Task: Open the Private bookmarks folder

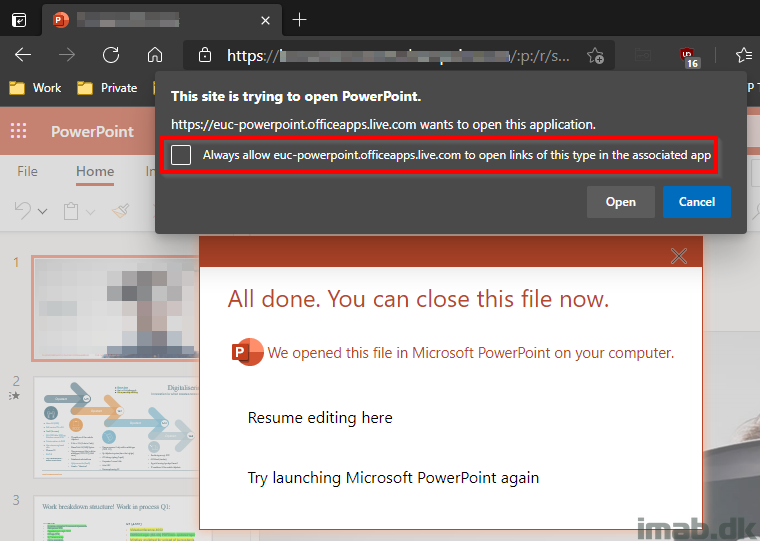Action: pos(107,88)
